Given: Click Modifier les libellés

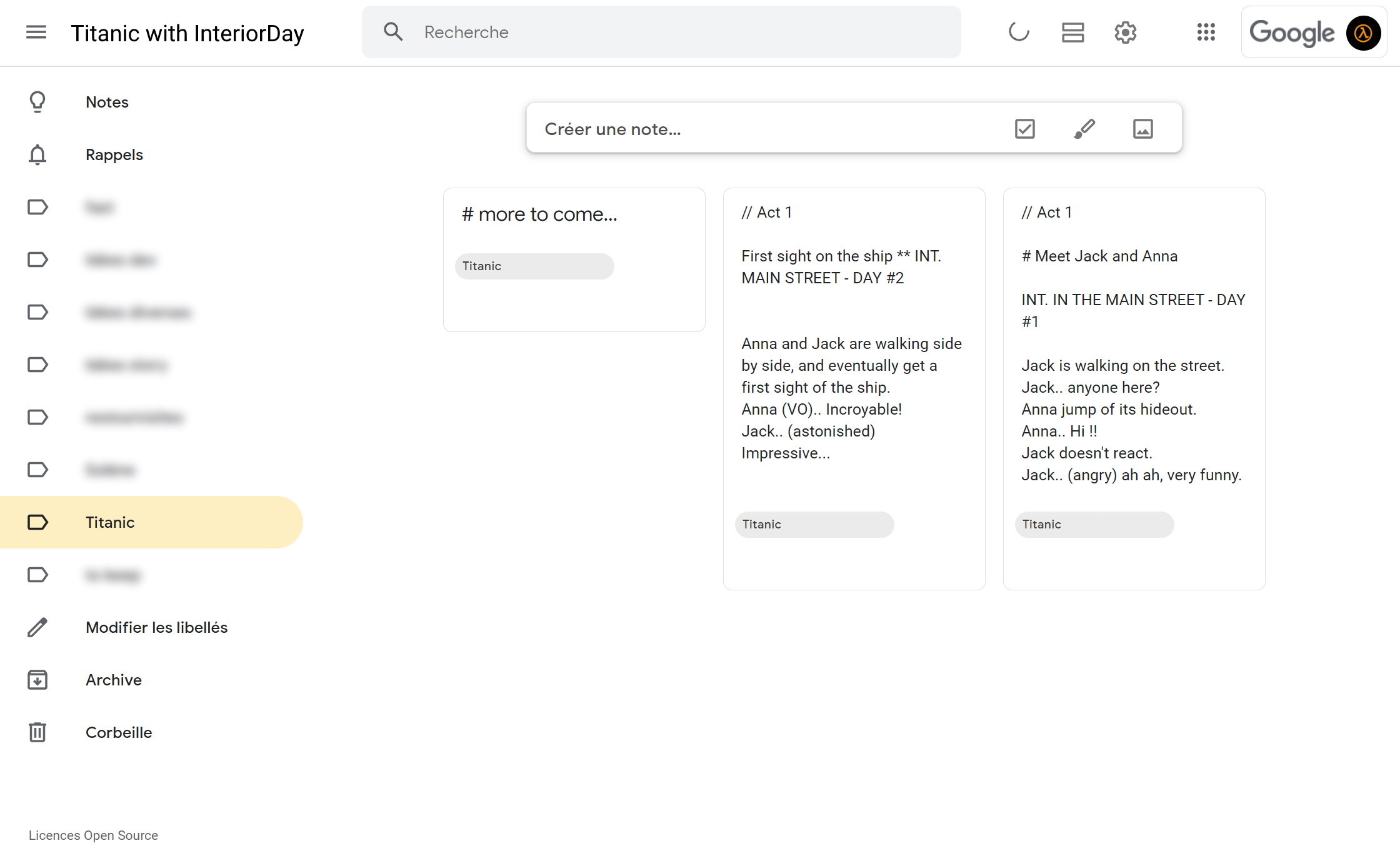Looking at the screenshot, I should click(156, 627).
